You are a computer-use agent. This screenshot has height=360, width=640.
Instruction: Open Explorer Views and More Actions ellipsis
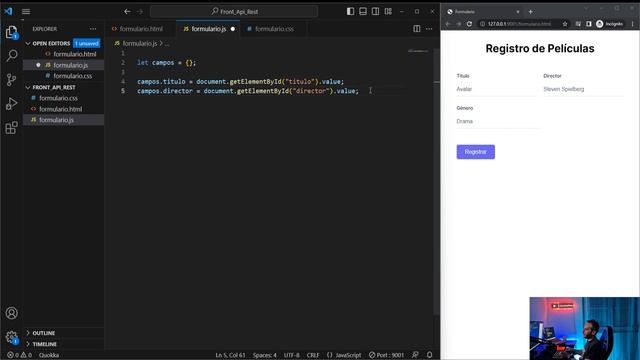pyautogui.click(x=93, y=29)
